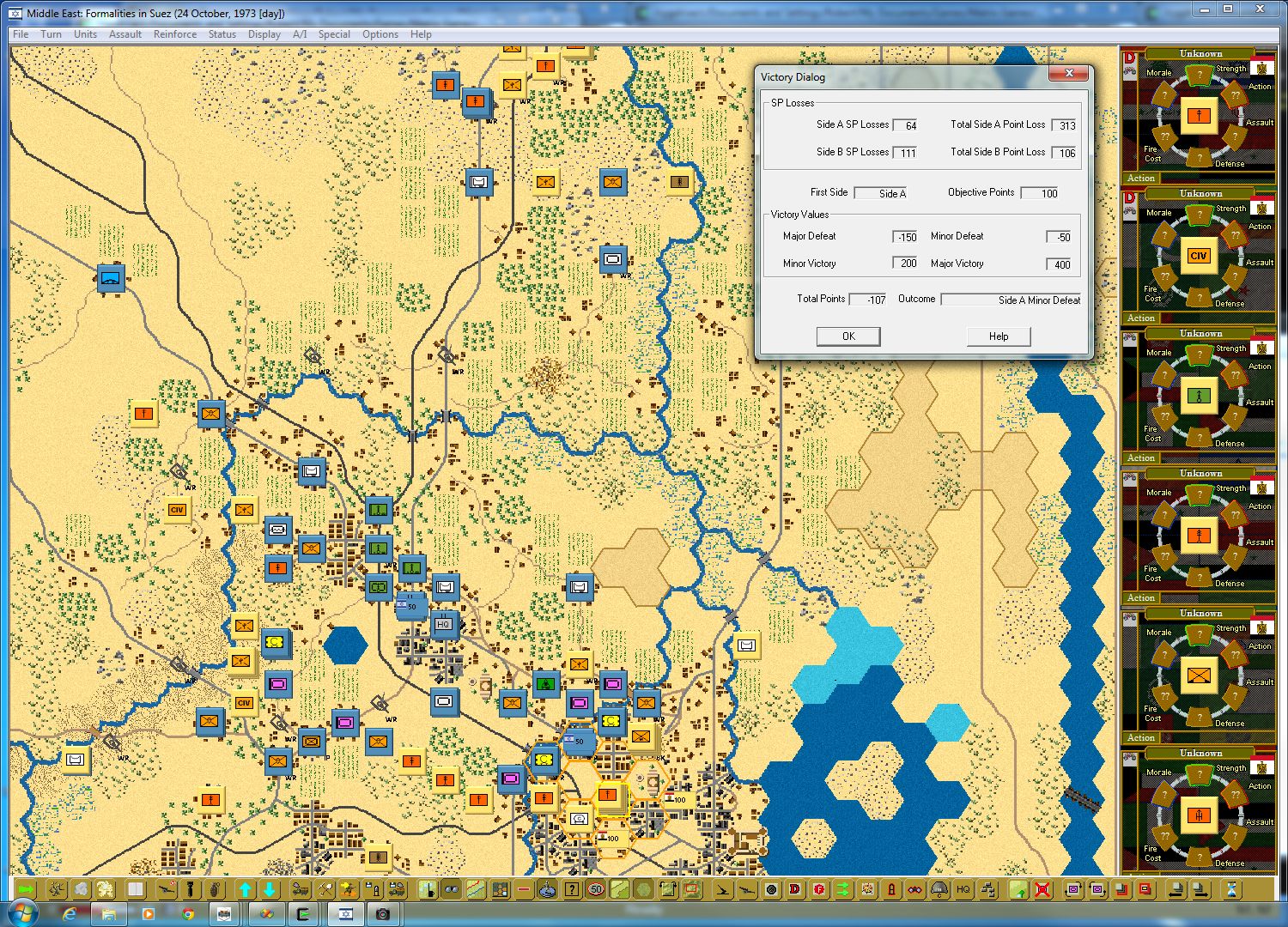1288x927 pixels.
Task: Click the crossed shovel digging toolbar icon
Action: (x=325, y=889)
